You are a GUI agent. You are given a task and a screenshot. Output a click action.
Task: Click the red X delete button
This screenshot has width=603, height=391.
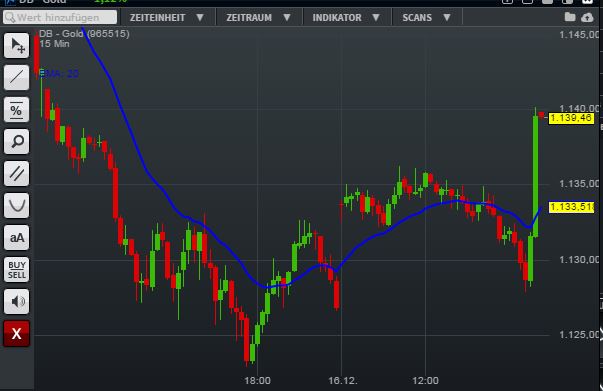17,334
